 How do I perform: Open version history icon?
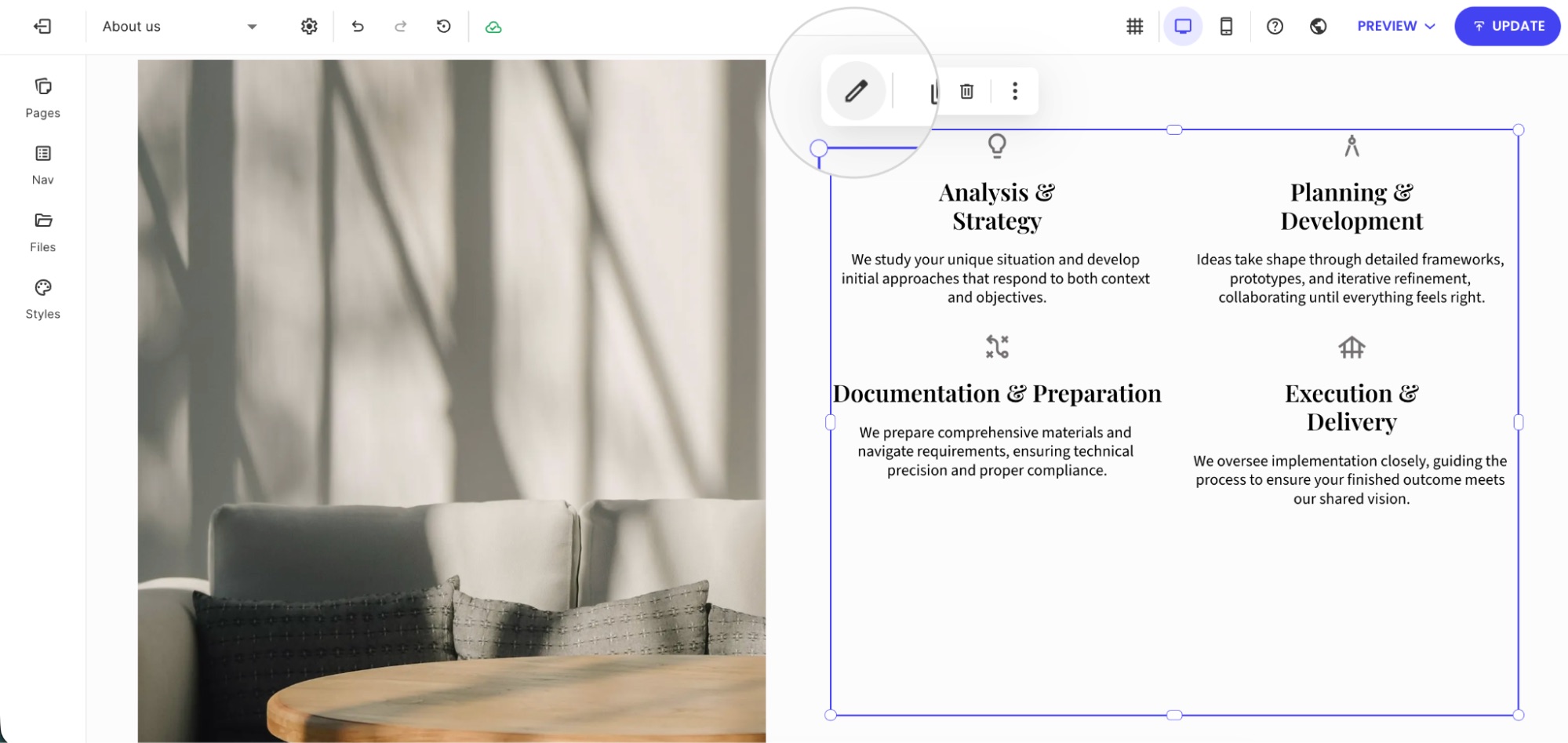444,27
